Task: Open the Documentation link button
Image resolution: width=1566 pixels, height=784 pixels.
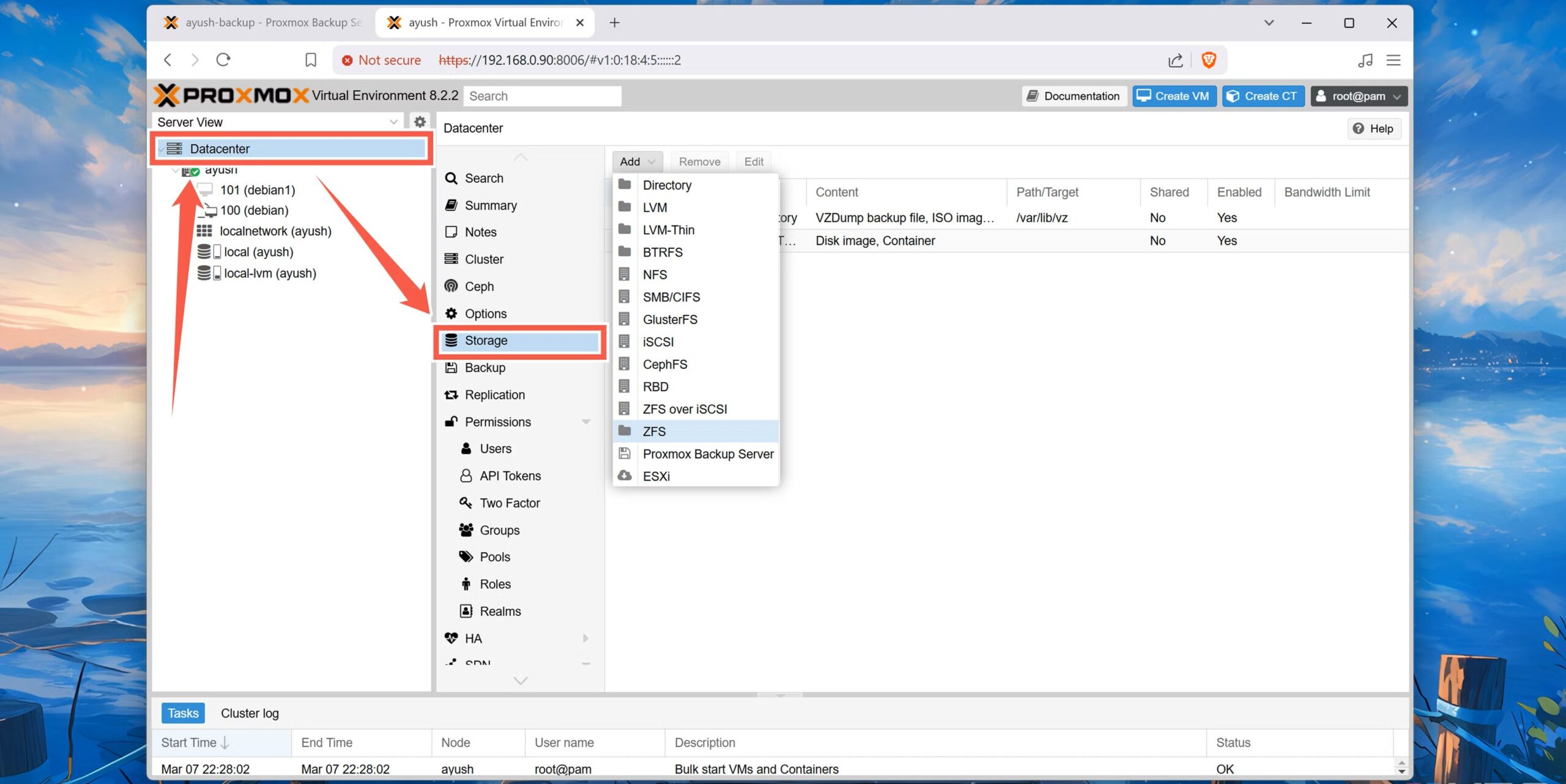Action: click(x=1074, y=96)
